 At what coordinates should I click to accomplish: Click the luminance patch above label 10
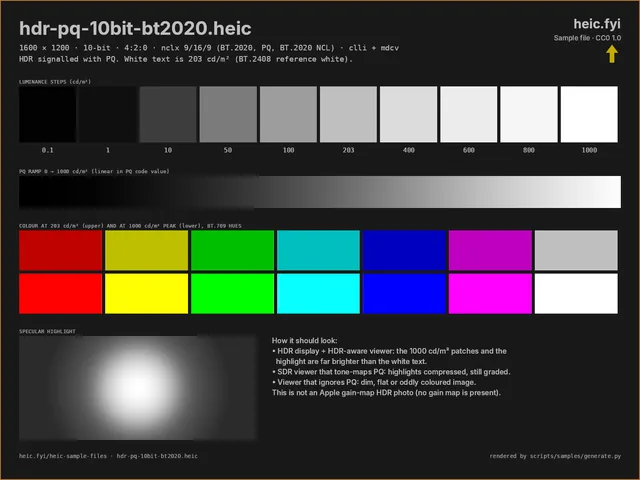point(168,114)
